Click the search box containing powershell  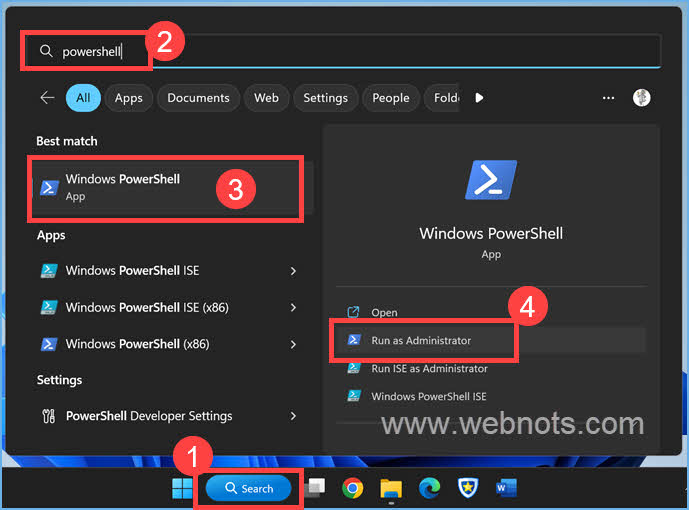[x=343, y=51]
